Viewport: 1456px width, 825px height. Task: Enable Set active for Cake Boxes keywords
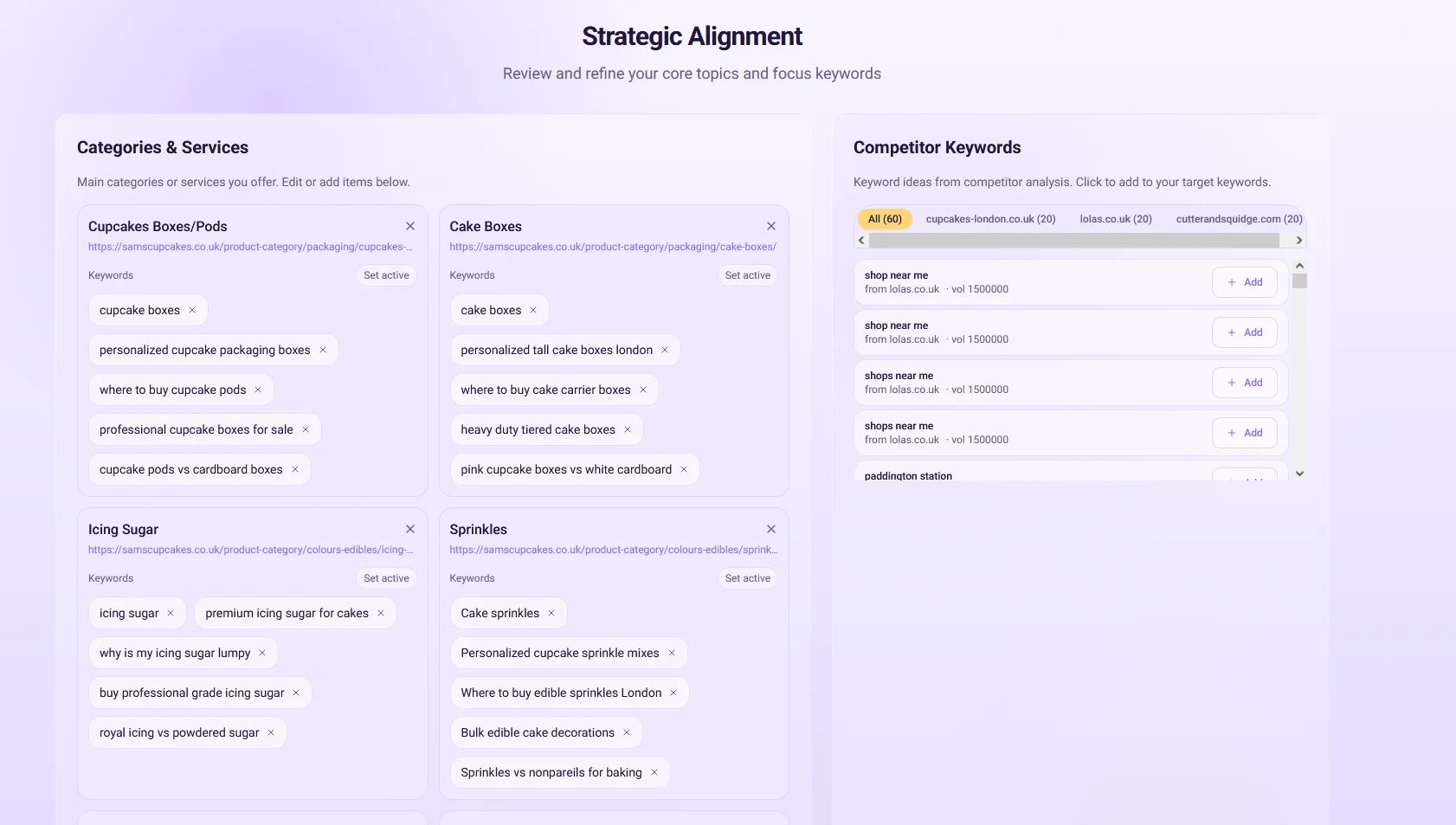pyautogui.click(x=747, y=274)
